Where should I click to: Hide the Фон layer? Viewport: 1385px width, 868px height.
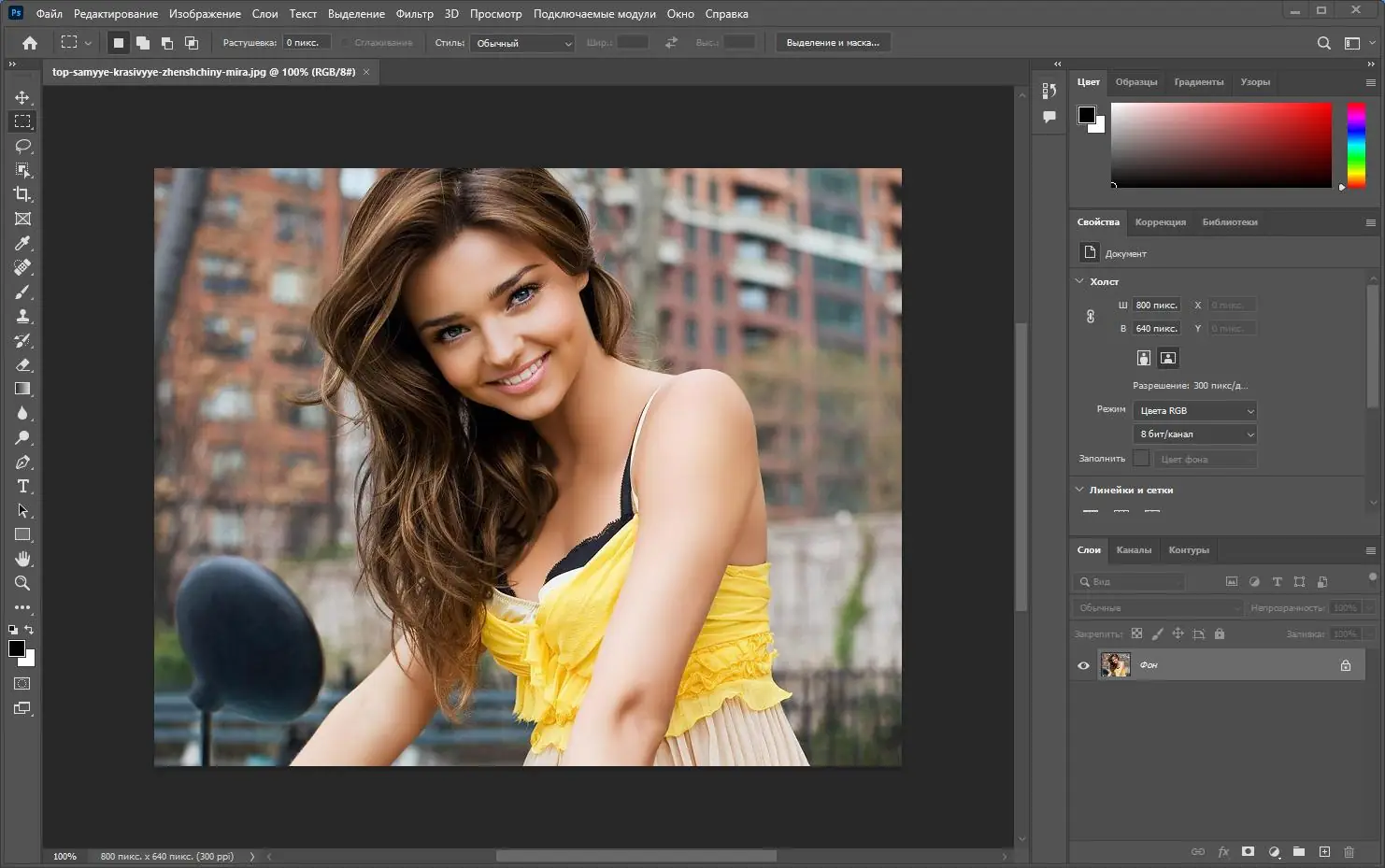(1083, 665)
